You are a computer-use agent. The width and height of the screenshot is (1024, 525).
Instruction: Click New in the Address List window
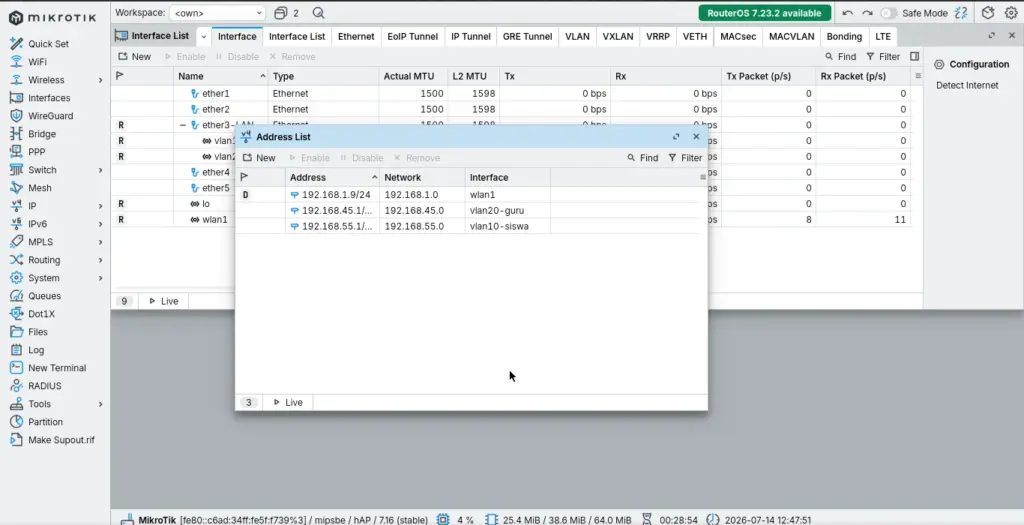point(259,157)
